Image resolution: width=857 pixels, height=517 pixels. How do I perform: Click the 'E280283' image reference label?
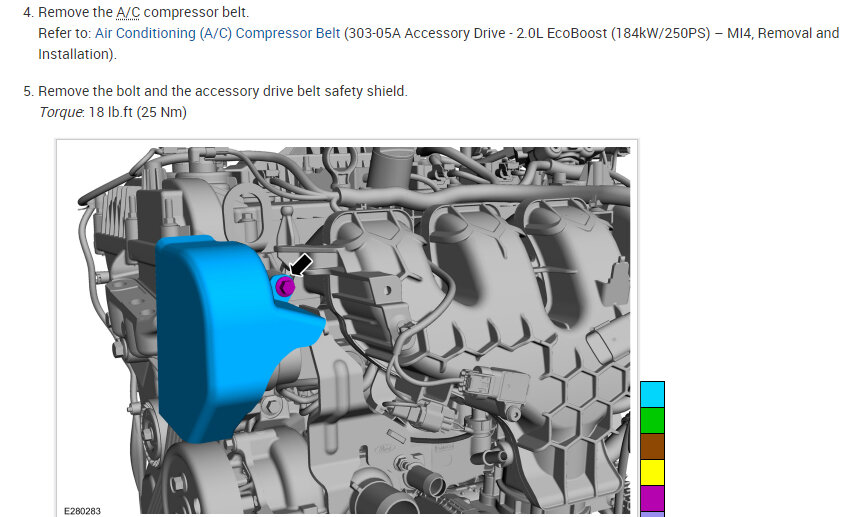[x=83, y=511]
